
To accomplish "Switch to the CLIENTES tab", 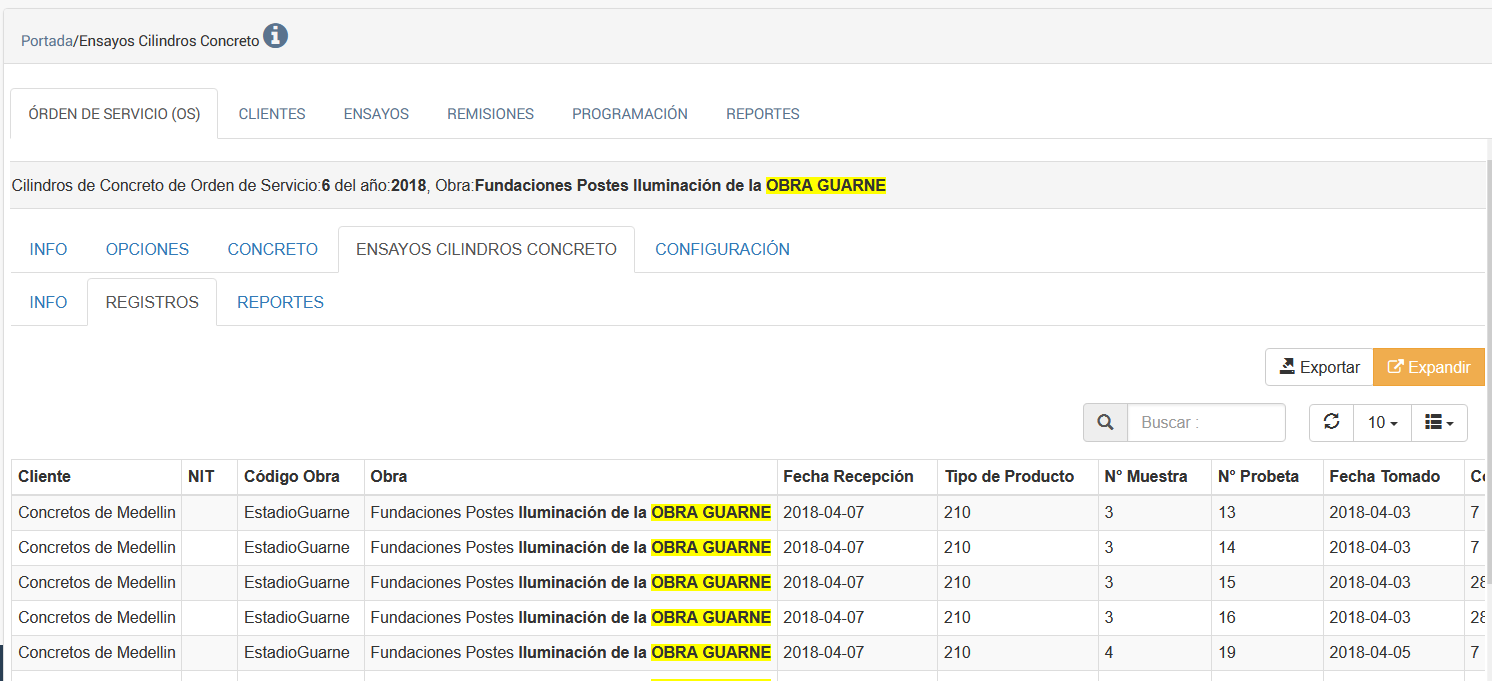I will (x=272, y=114).
